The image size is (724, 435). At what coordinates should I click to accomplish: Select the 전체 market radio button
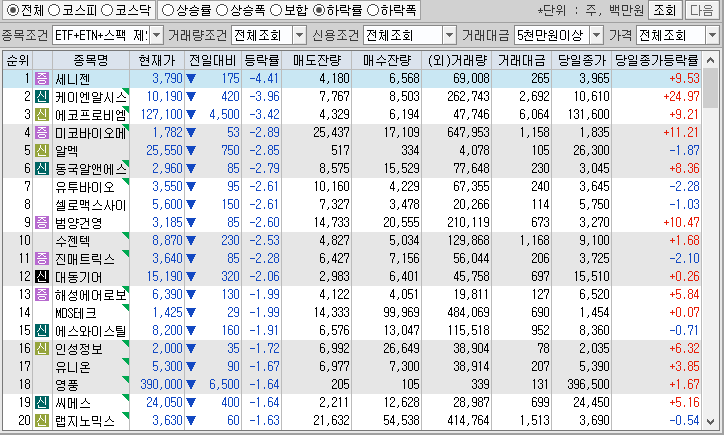coord(12,10)
